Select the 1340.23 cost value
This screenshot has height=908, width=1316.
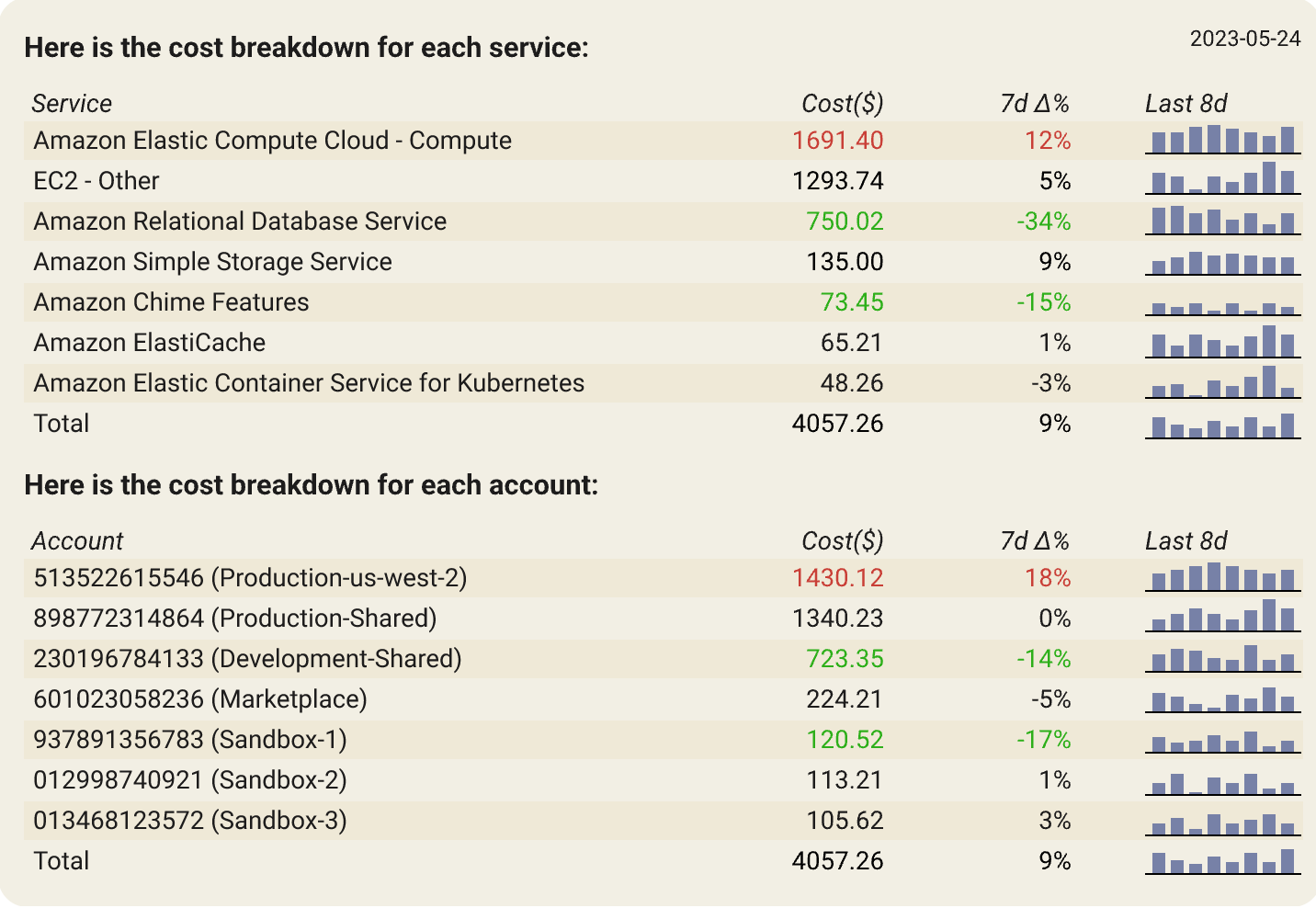pos(838,619)
